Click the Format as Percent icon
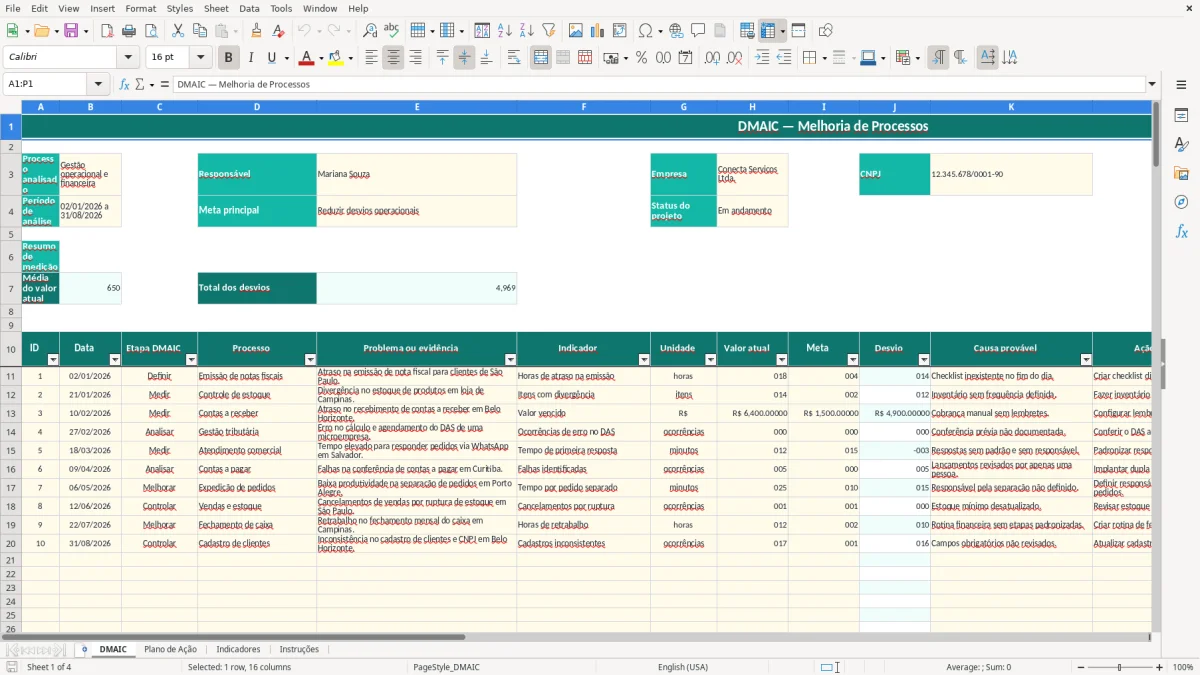The height and width of the screenshot is (675, 1200). pyautogui.click(x=642, y=58)
